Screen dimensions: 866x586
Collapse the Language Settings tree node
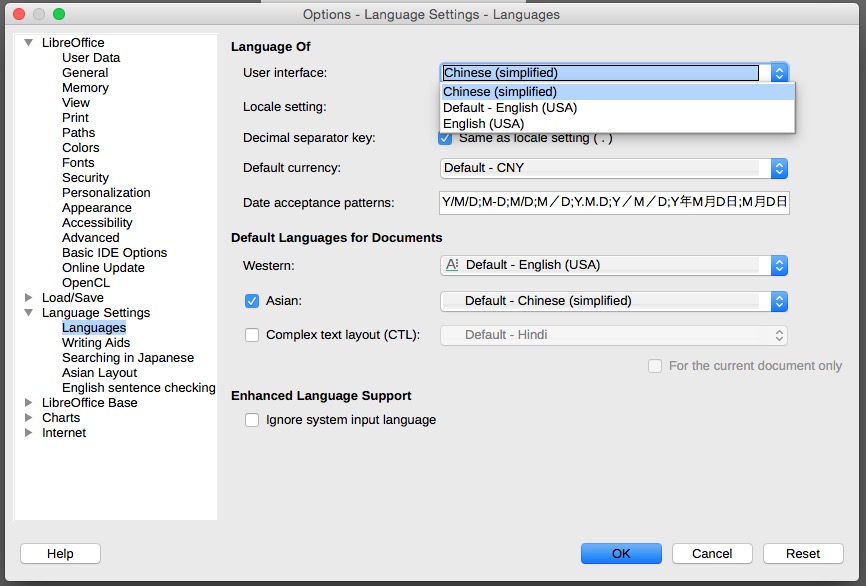[29, 313]
